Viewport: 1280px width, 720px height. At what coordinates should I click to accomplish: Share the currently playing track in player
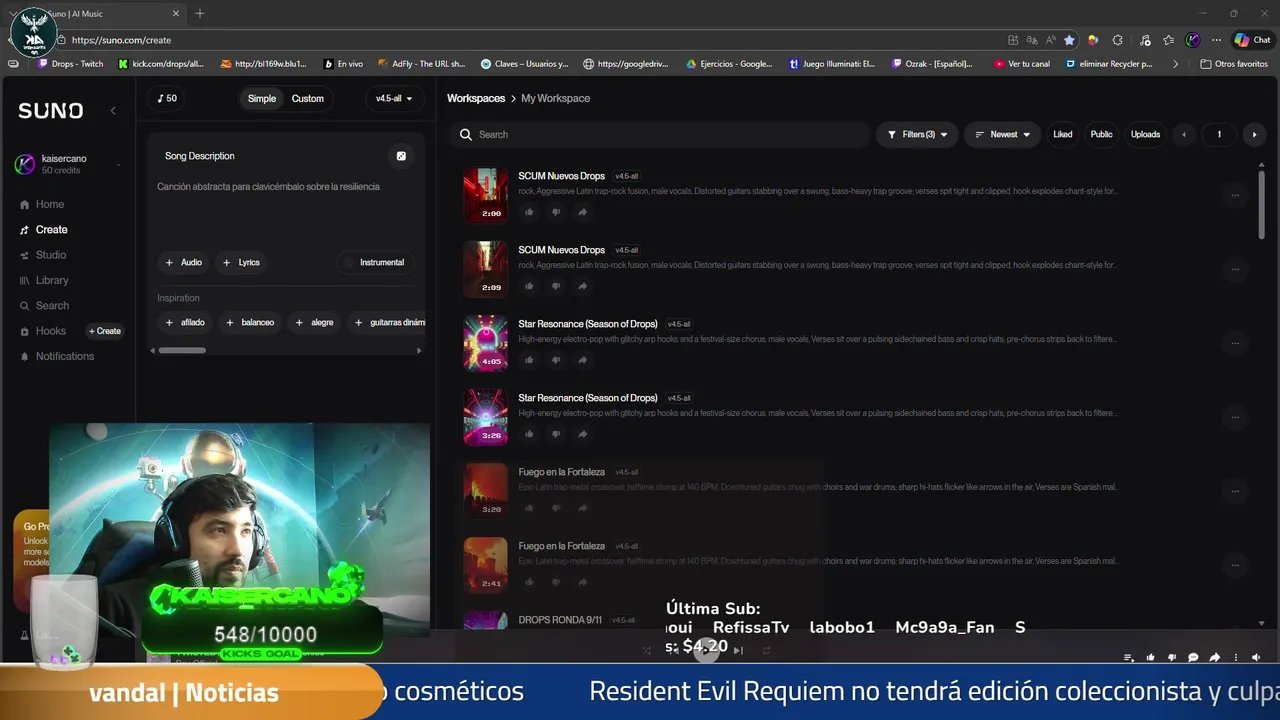point(1214,658)
